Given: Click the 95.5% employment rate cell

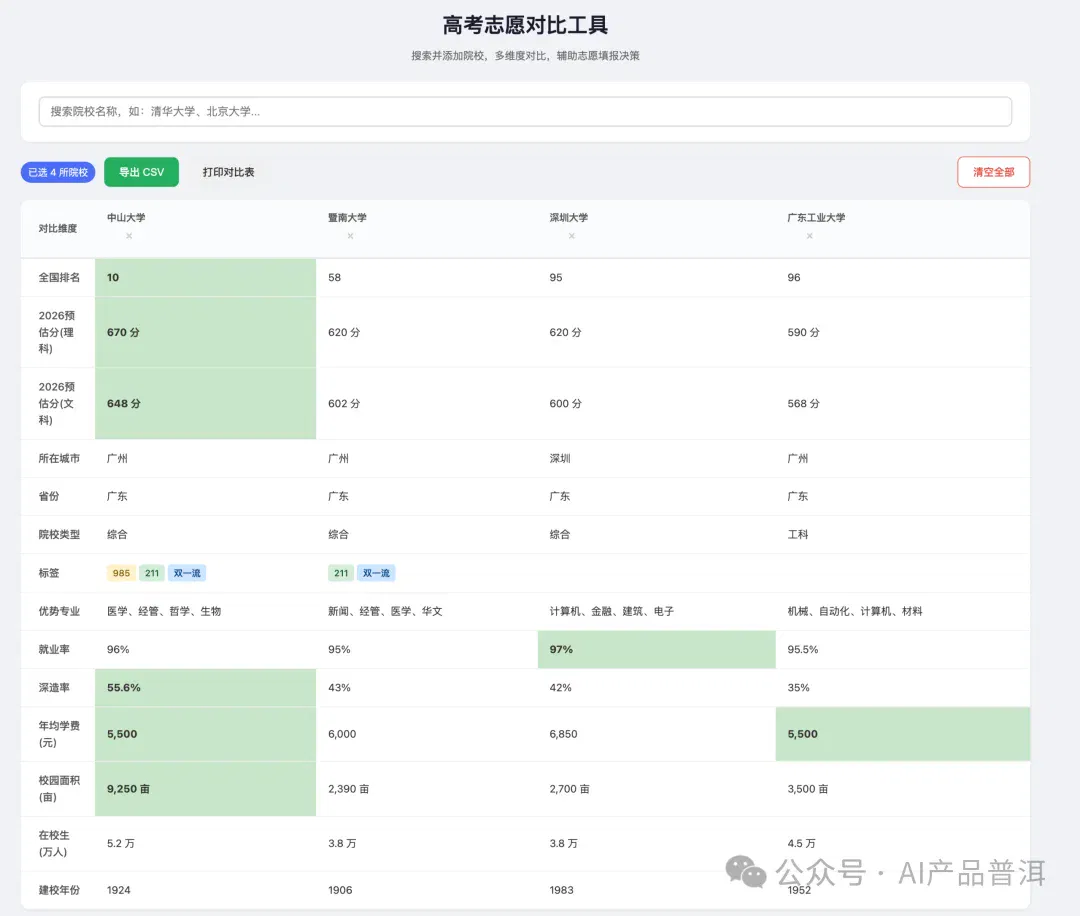Looking at the screenshot, I should click(902, 649).
